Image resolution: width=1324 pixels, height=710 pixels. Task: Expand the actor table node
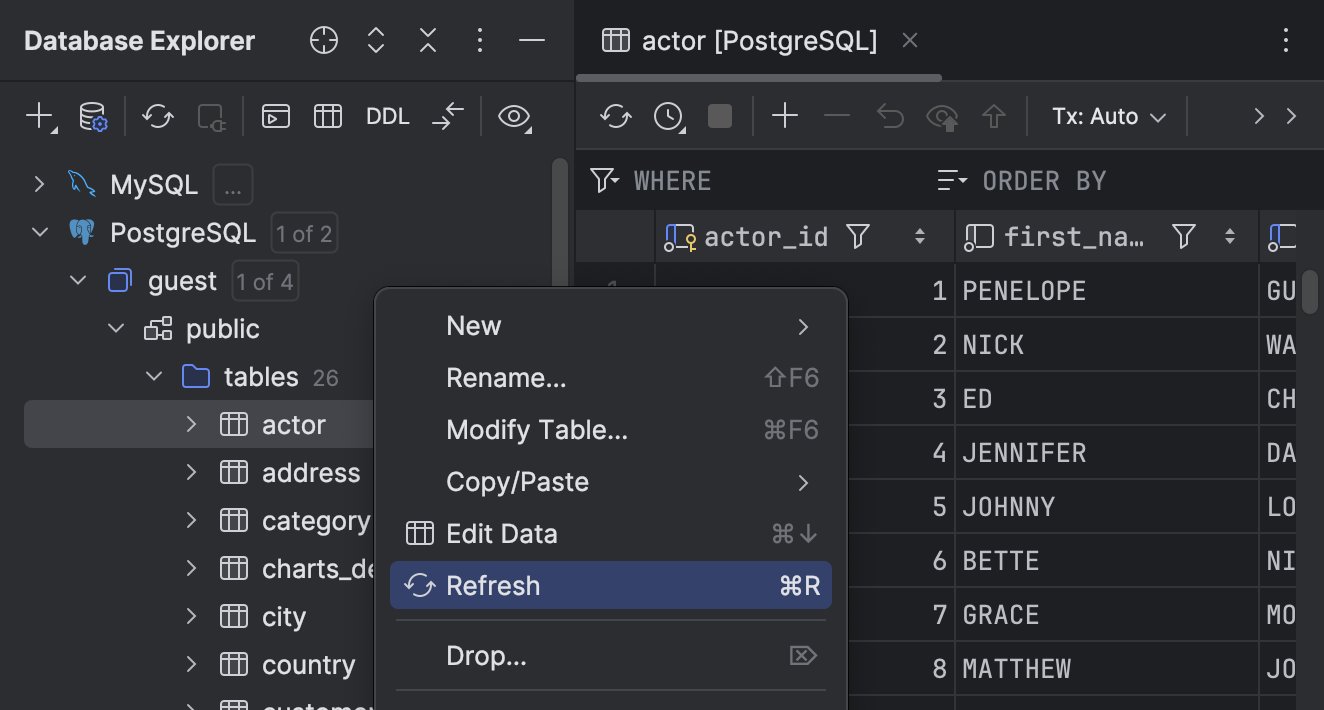[191, 424]
